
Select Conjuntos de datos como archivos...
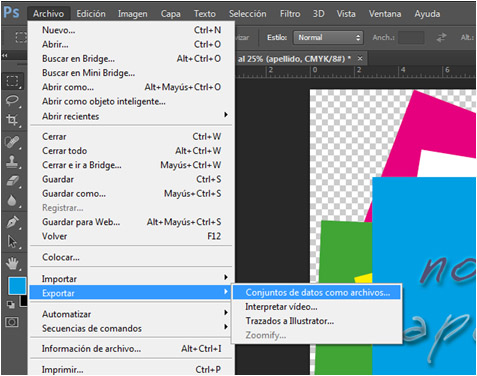tap(317, 292)
